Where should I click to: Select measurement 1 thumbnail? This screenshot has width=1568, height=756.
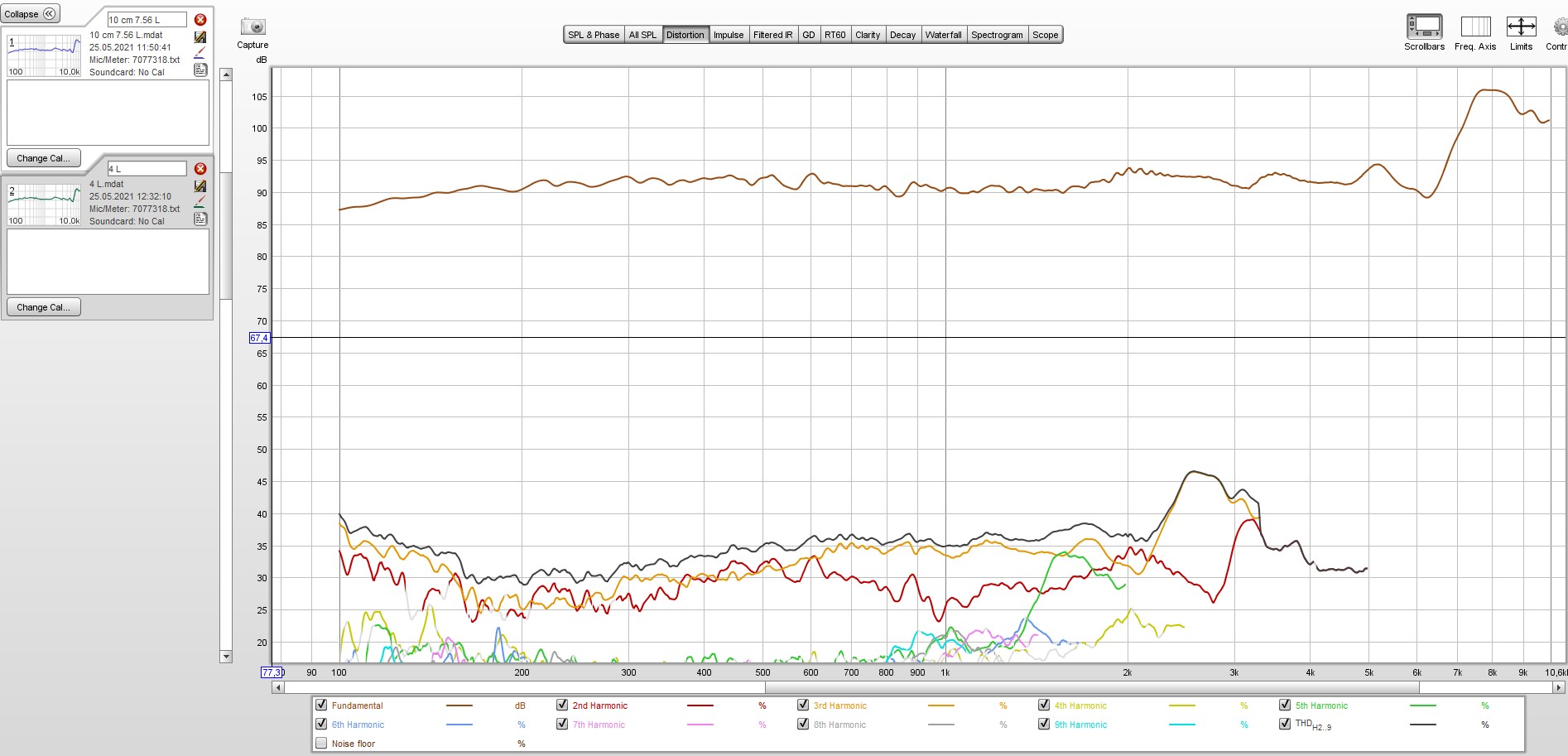click(x=44, y=55)
